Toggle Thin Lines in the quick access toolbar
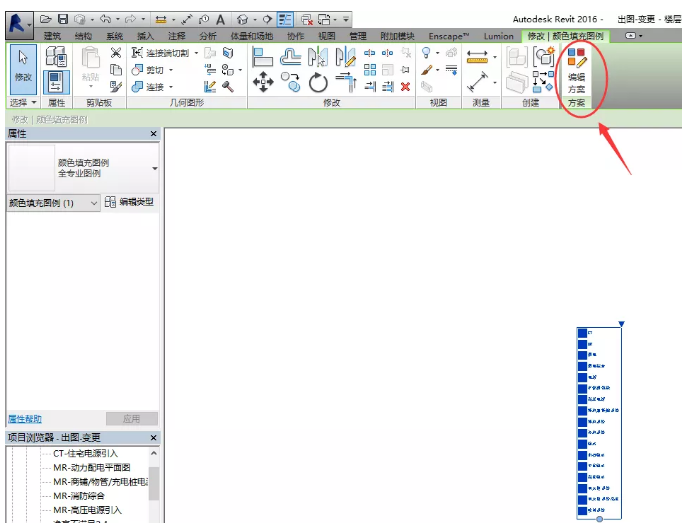690x532 pixels. (285, 19)
